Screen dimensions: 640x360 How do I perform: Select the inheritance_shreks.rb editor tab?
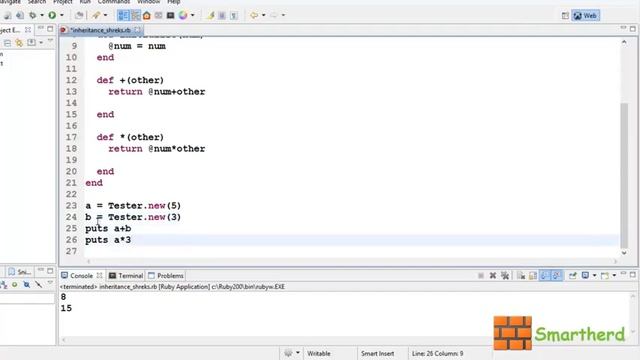100,30
